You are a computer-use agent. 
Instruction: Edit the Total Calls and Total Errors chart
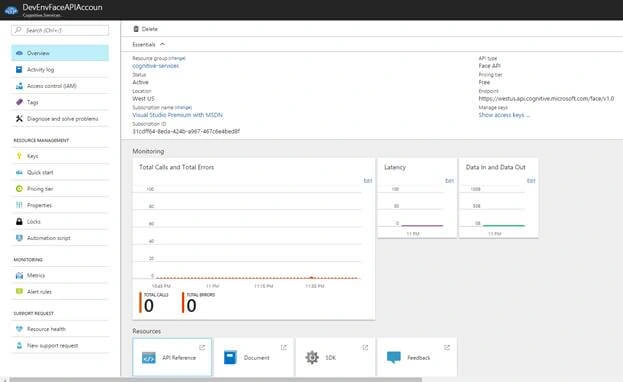(368, 180)
